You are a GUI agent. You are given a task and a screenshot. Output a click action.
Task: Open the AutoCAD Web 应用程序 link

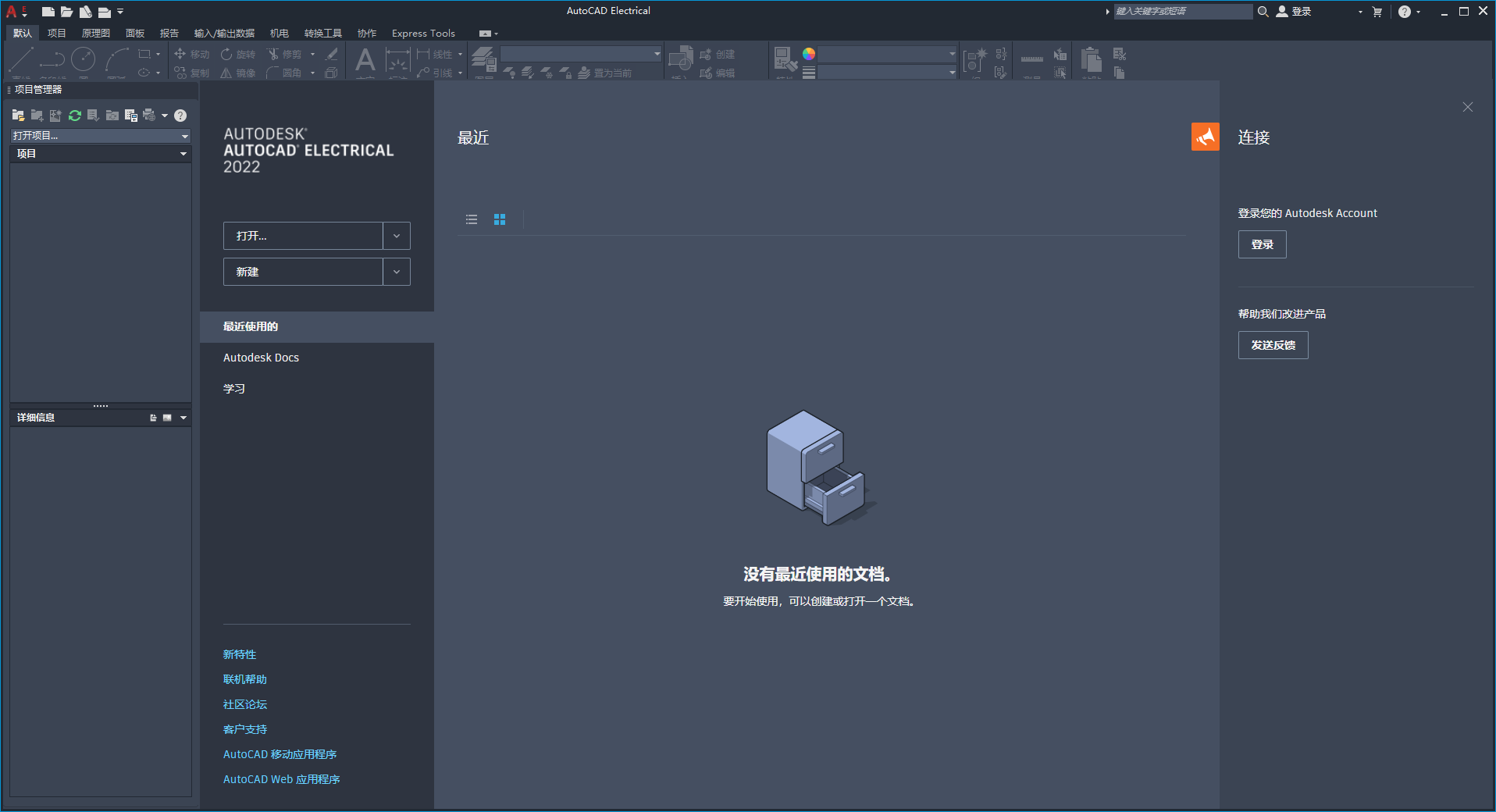pos(281,778)
